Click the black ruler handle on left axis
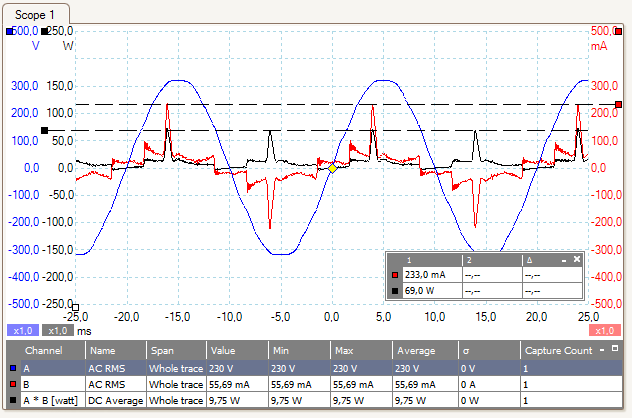 pyautogui.click(x=44, y=130)
